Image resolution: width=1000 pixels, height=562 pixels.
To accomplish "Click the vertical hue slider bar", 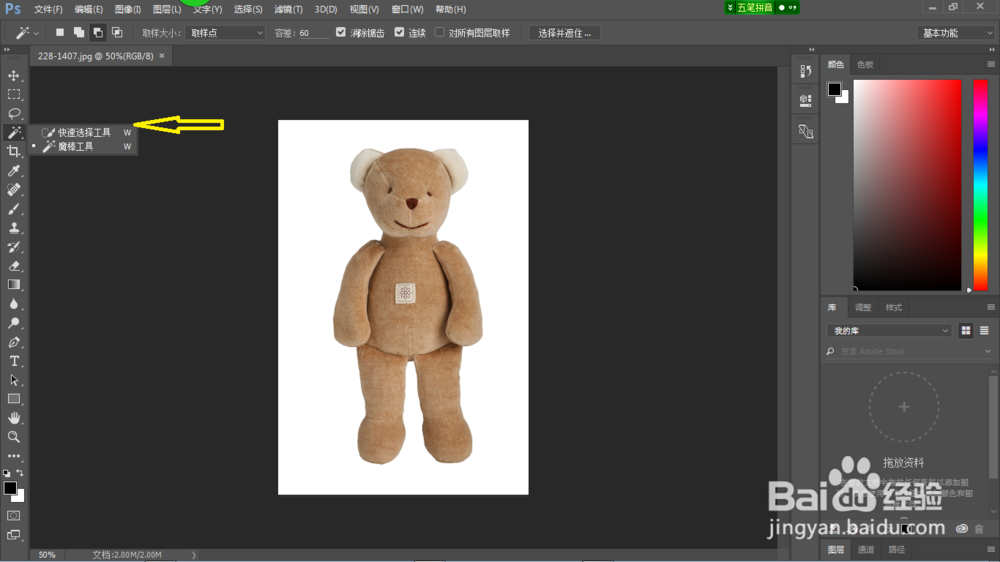I will click(x=980, y=185).
